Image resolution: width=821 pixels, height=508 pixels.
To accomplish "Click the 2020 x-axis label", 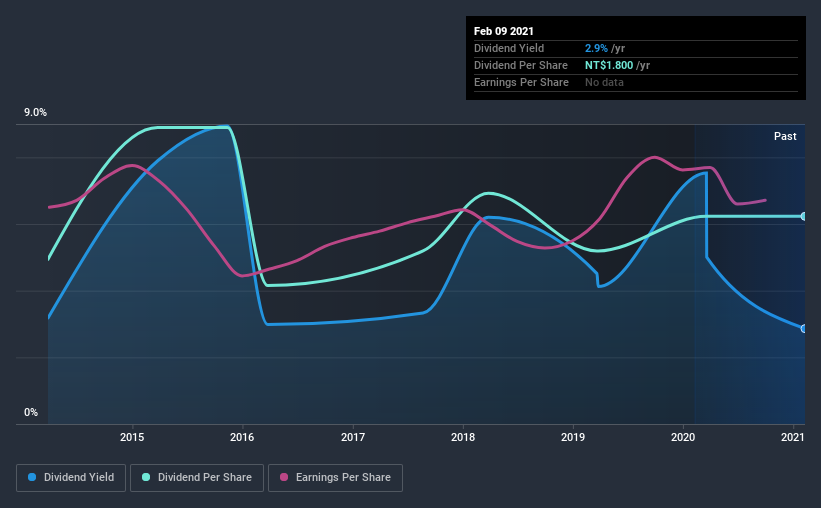I will pos(683,437).
